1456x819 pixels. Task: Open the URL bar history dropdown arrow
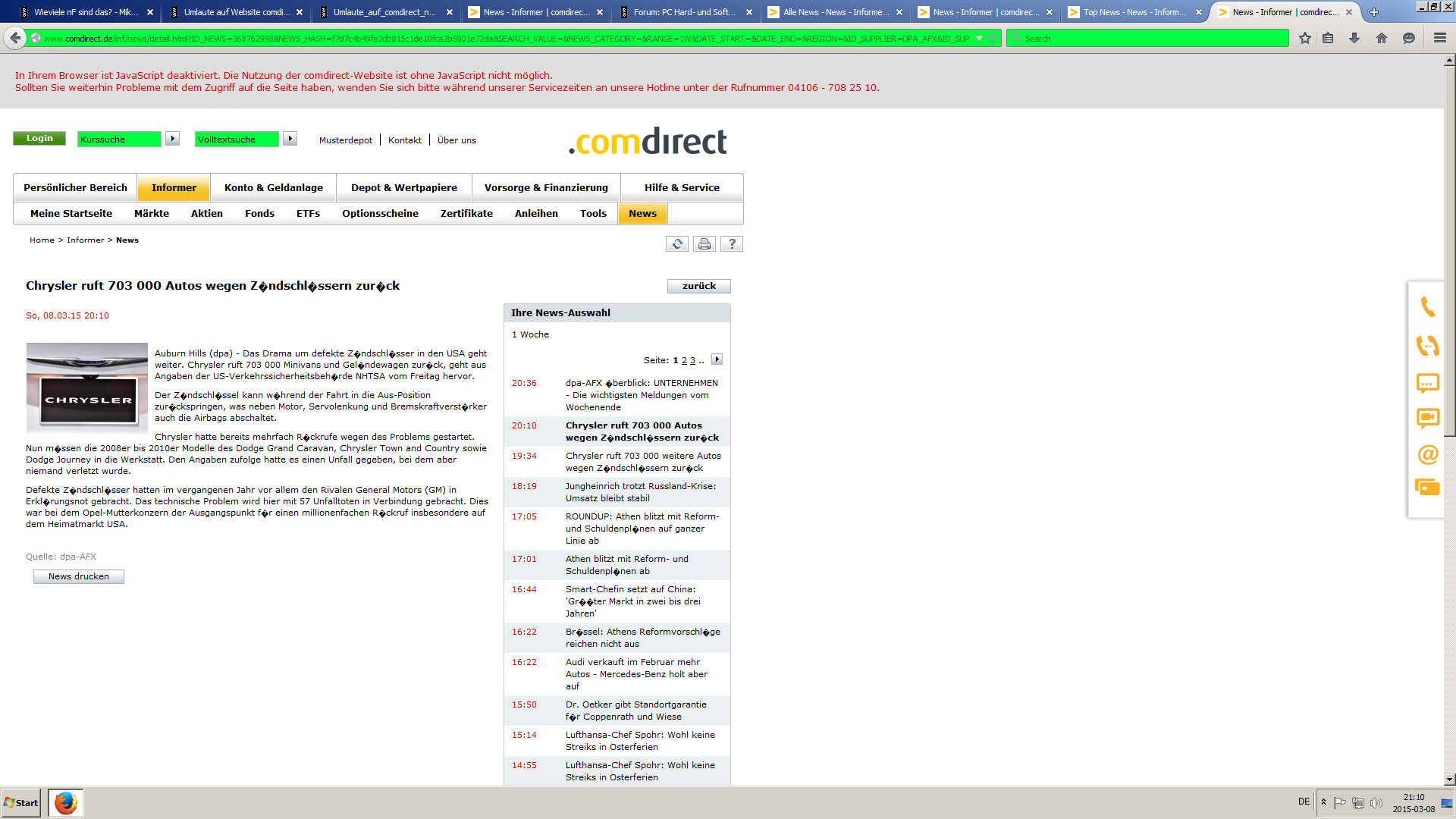point(979,39)
